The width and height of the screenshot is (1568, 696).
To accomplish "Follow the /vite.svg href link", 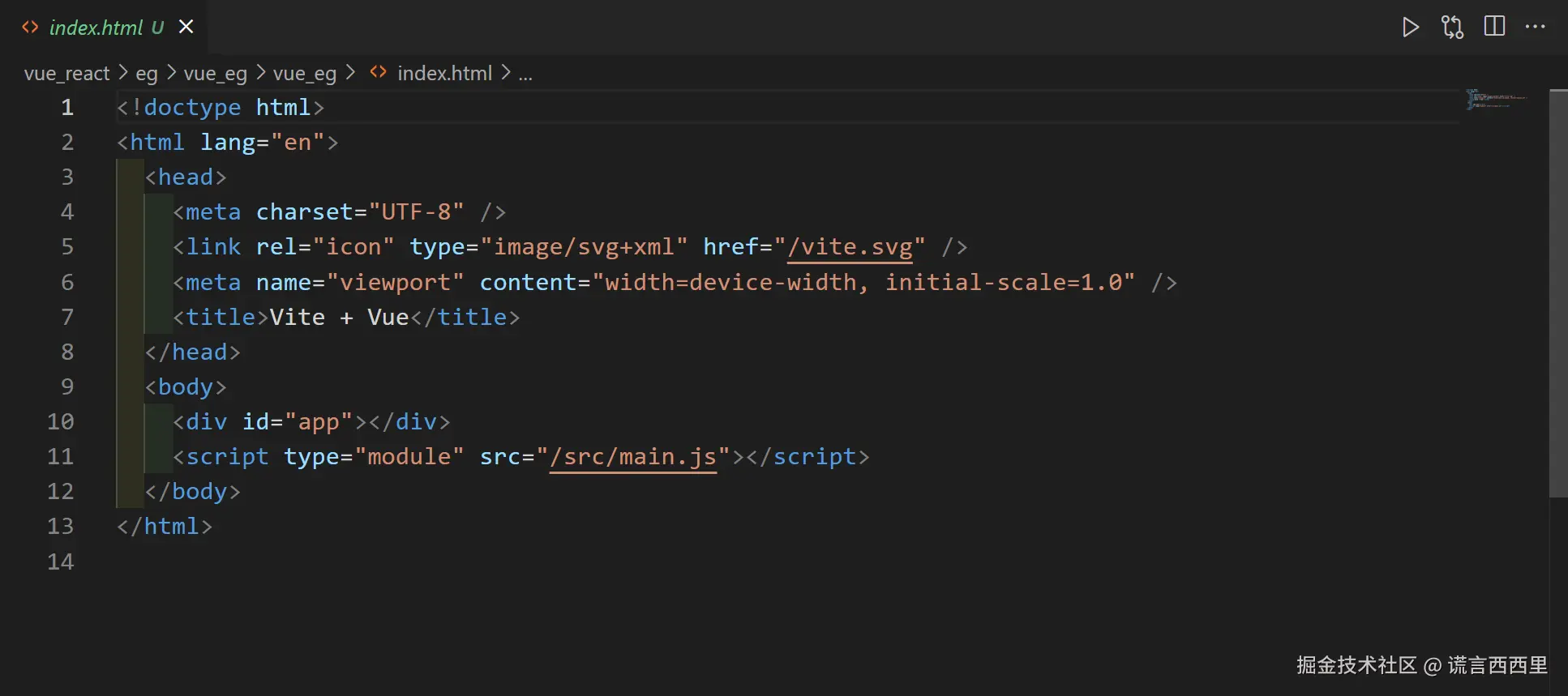I will (x=850, y=247).
